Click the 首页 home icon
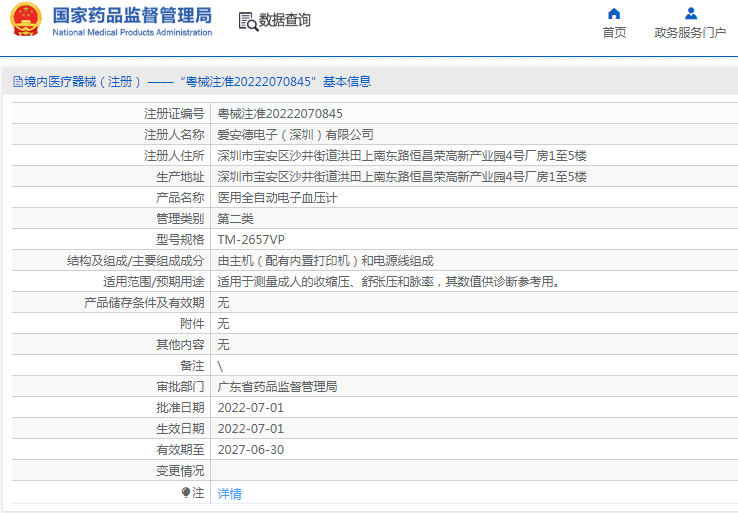 (614, 13)
